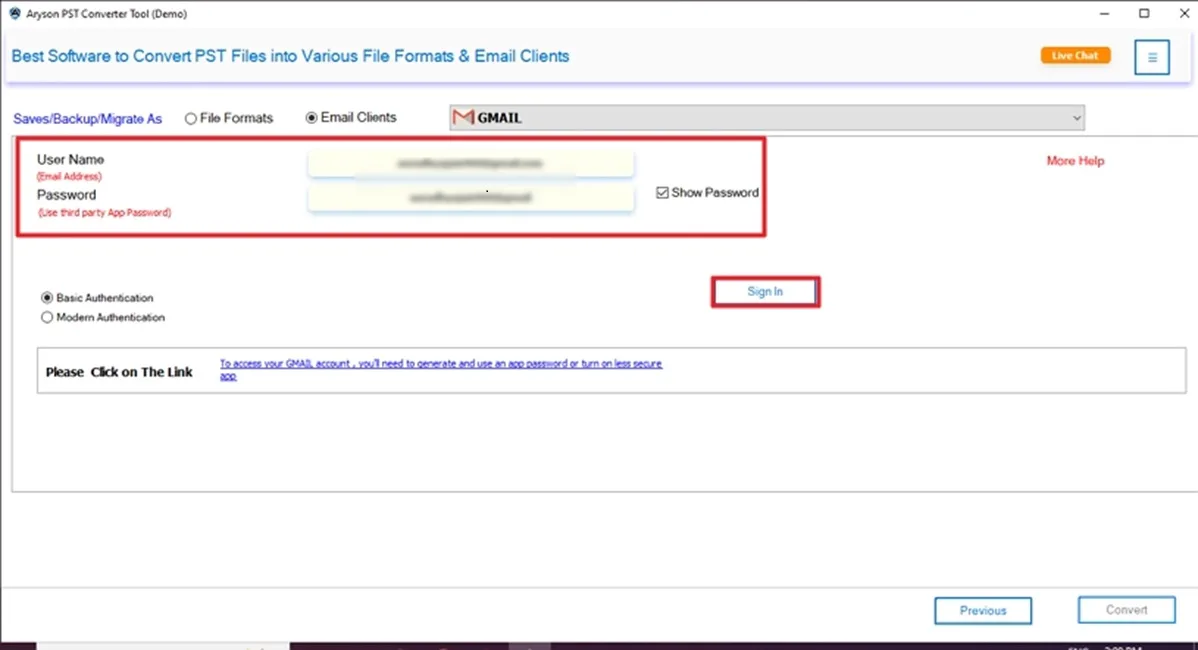The image size is (1198, 650).
Task: Open the More Help link
Action: [1075, 161]
